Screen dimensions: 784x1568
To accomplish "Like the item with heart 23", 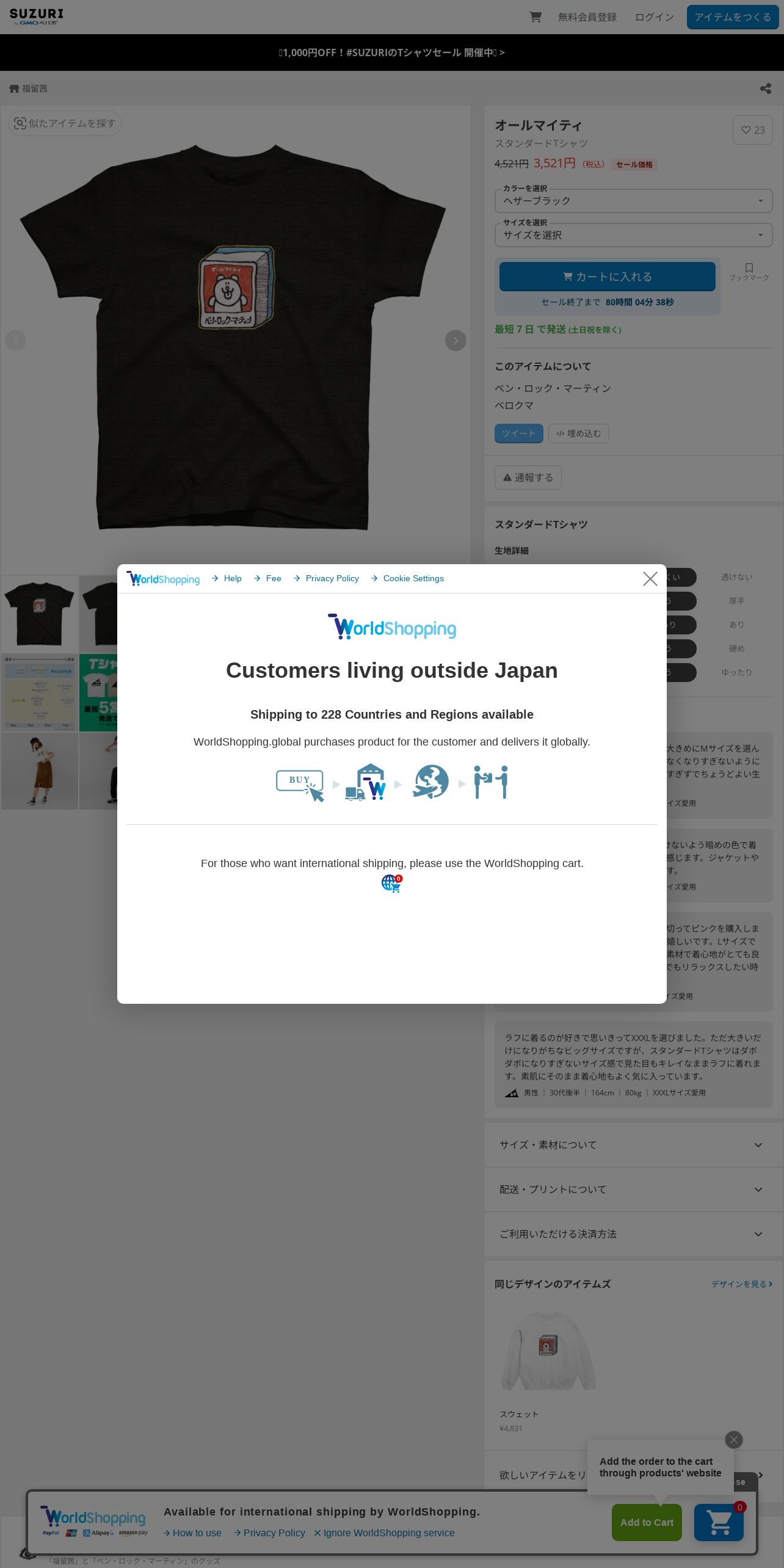I will (753, 130).
